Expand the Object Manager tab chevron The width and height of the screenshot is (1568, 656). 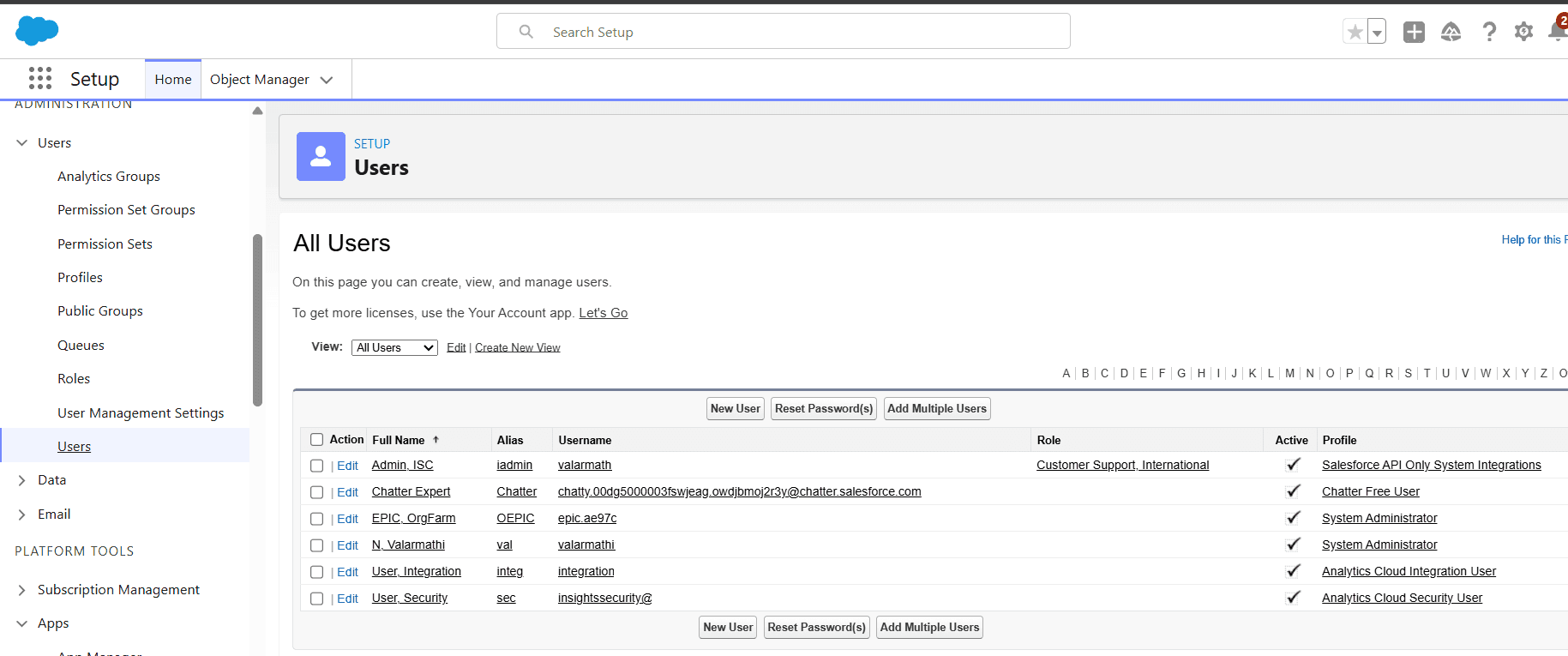pyautogui.click(x=327, y=80)
